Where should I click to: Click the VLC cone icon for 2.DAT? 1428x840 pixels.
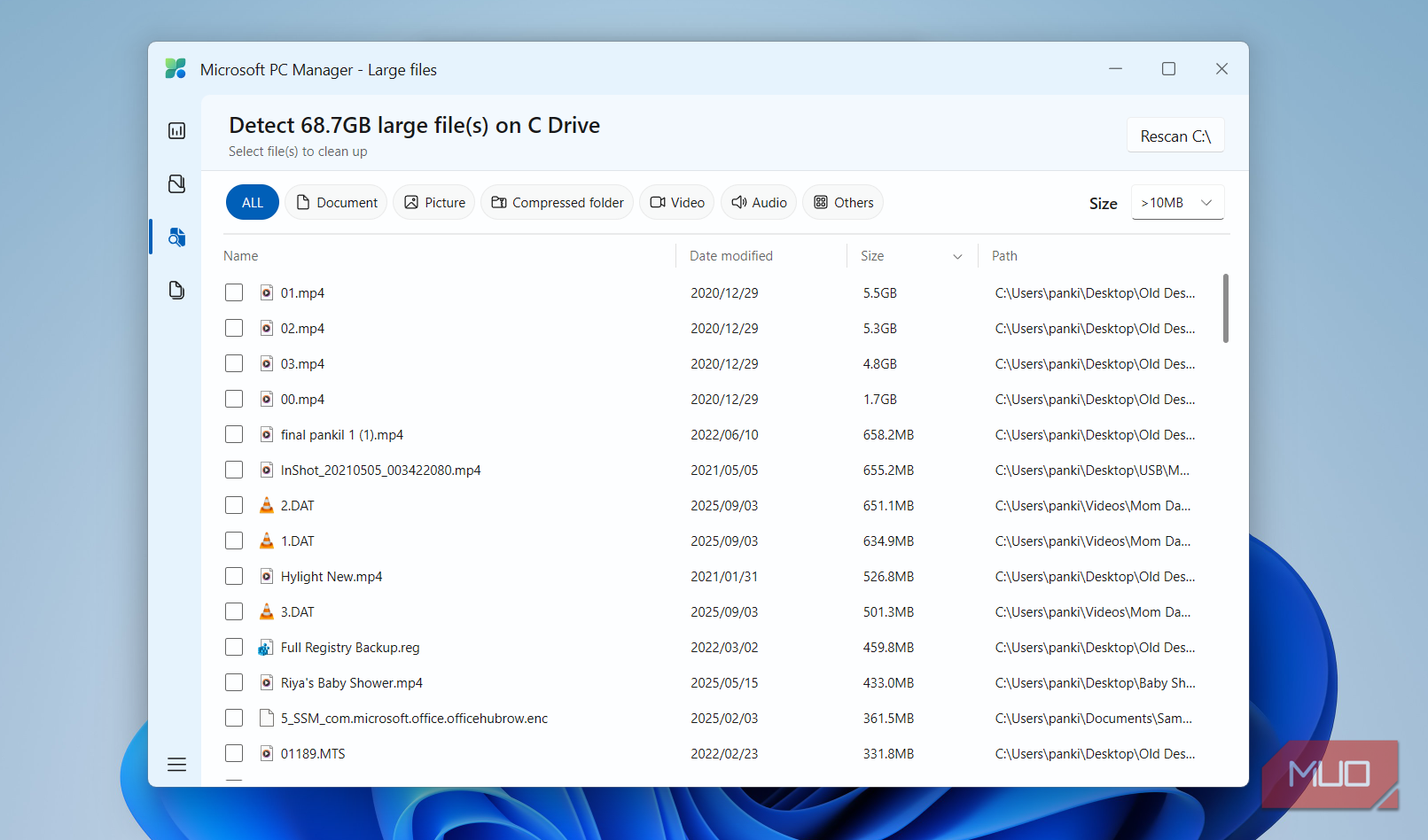266,505
